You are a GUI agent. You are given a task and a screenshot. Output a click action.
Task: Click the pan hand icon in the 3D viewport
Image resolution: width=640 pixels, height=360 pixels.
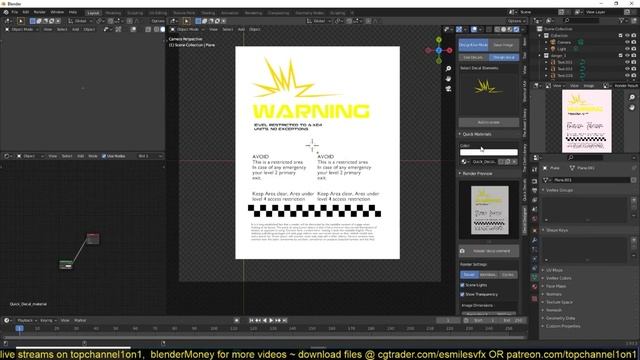pos(448,78)
